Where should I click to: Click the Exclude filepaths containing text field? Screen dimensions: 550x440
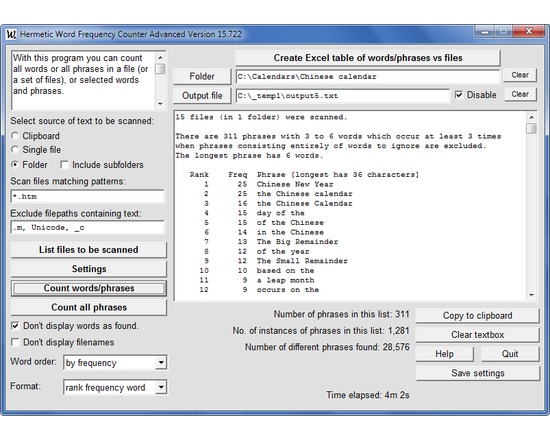click(x=87, y=227)
